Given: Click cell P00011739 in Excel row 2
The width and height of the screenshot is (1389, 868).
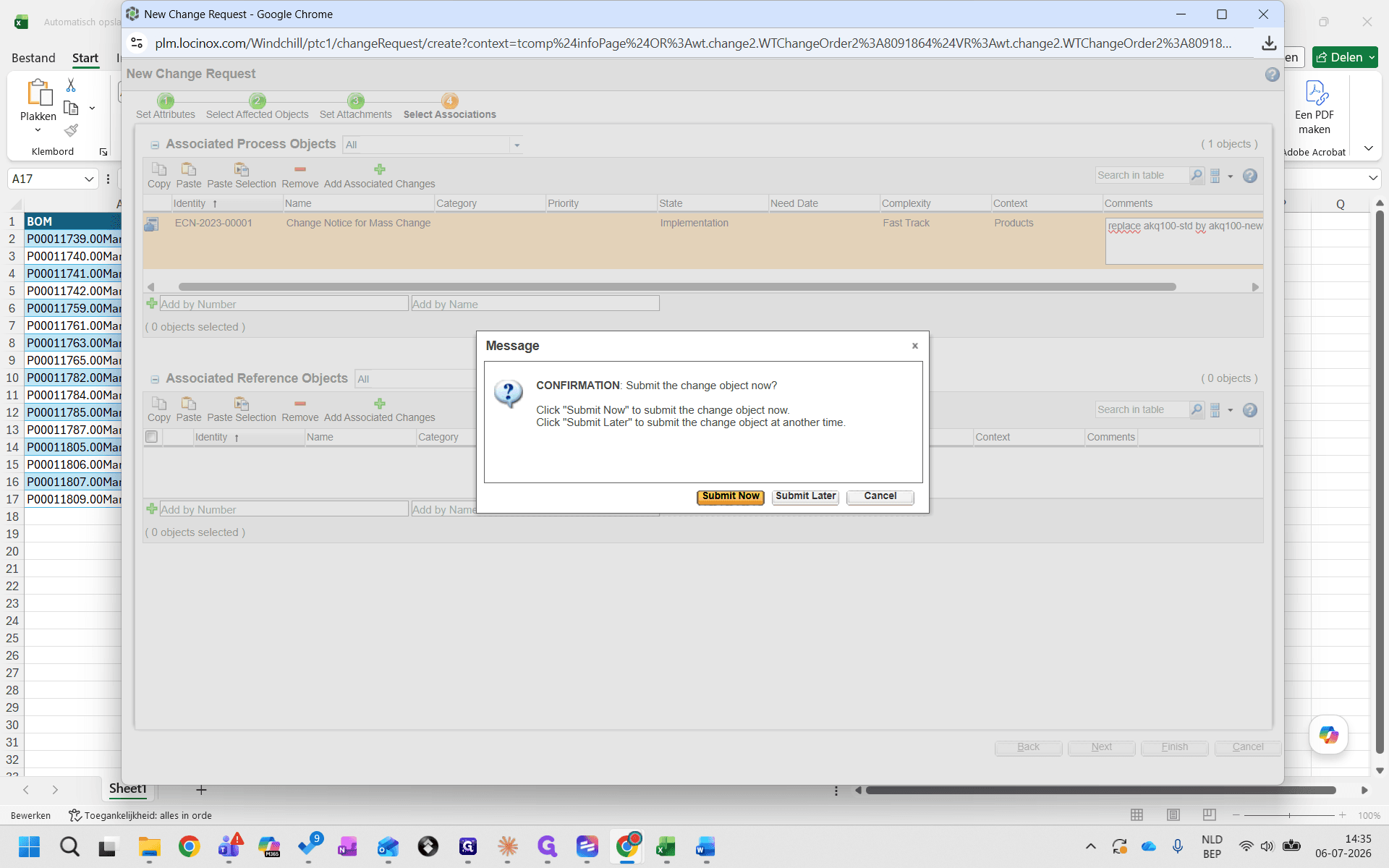Looking at the screenshot, I should coord(73,239).
